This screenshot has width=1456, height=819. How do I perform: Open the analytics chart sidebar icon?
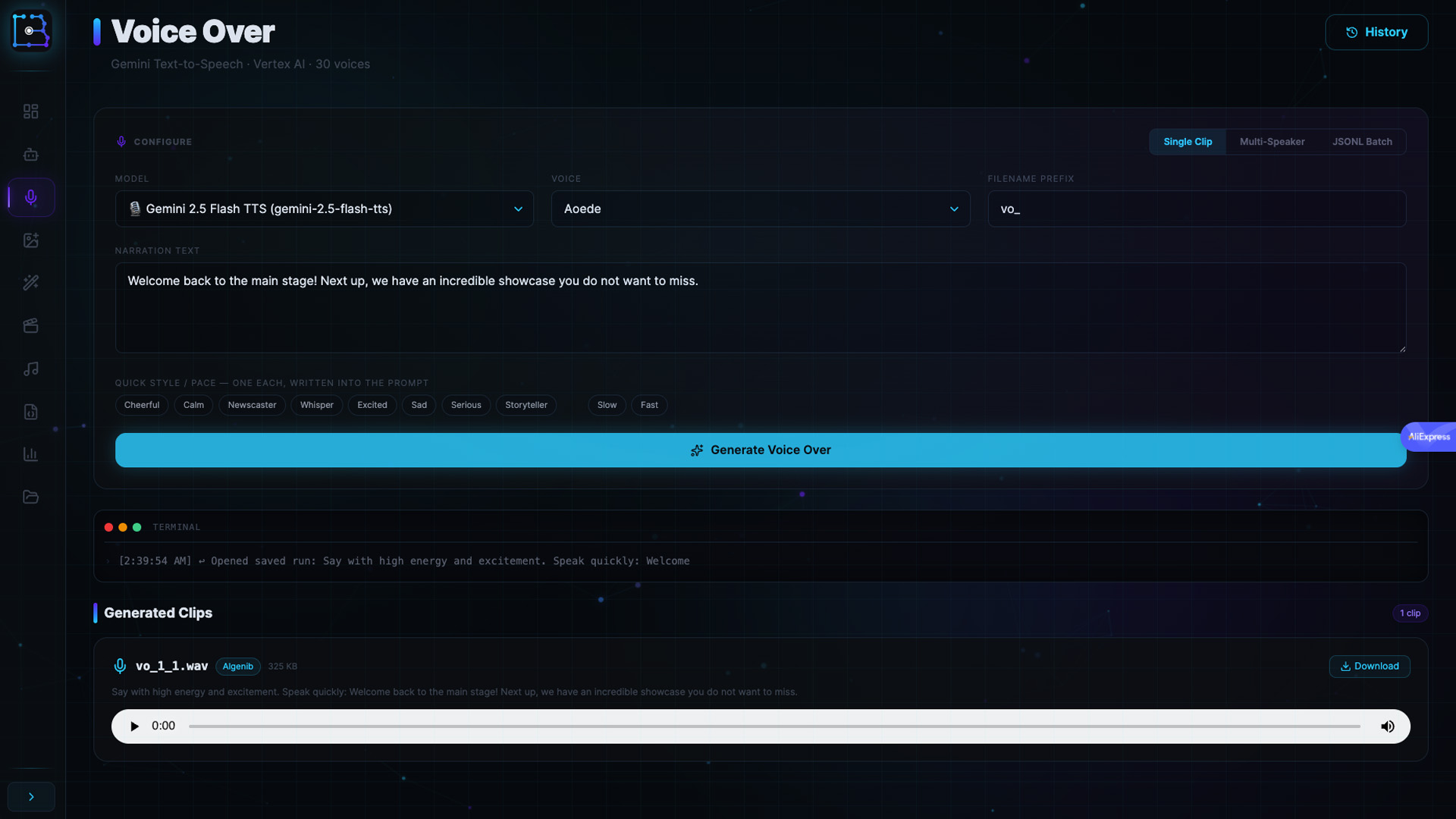coord(31,454)
